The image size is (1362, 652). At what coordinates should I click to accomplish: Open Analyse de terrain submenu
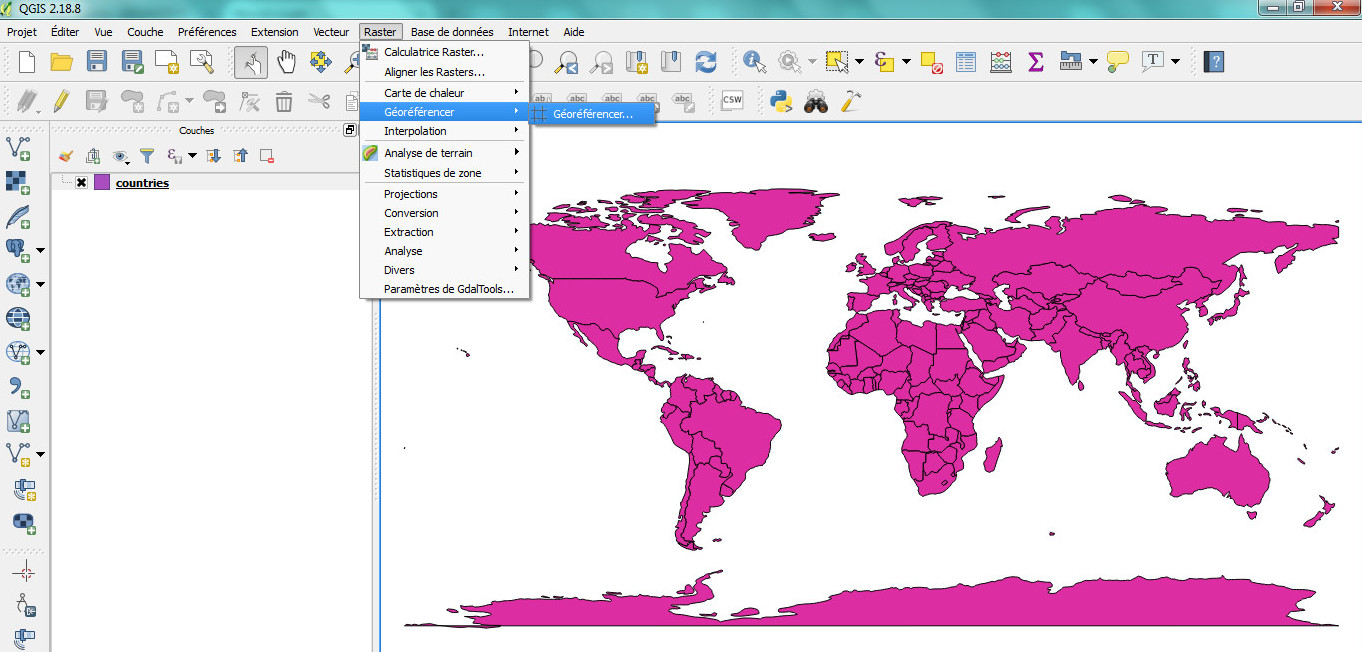[x=444, y=153]
